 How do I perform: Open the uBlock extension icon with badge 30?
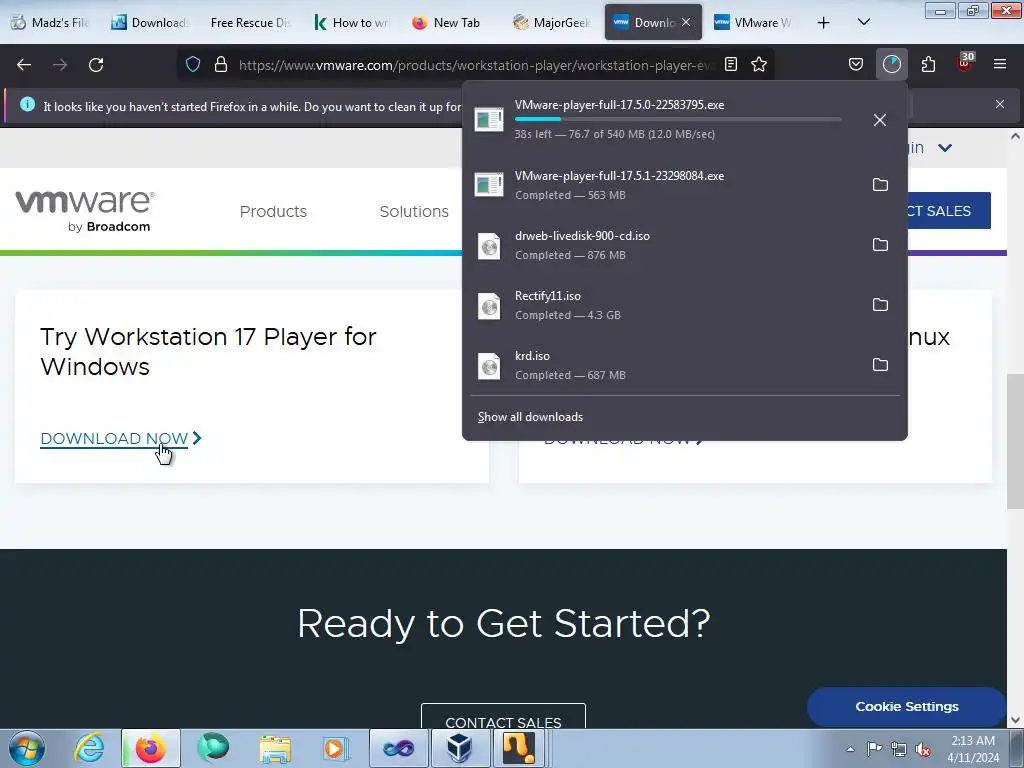pos(965,63)
